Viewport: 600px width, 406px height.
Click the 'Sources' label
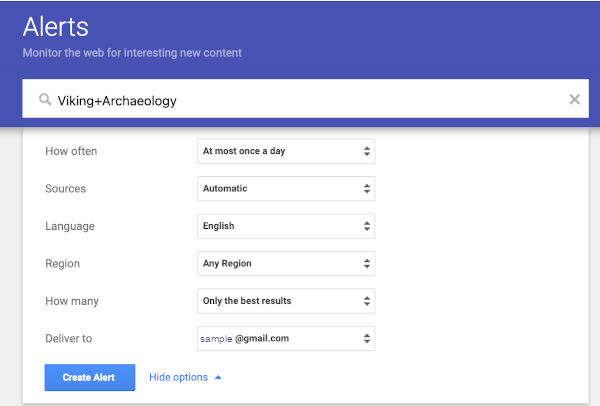[x=66, y=188]
